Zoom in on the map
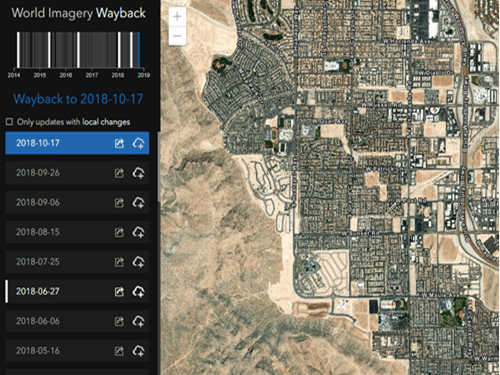Image resolution: width=500 pixels, height=375 pixels. pyautogui.click(x=177, y=16)
